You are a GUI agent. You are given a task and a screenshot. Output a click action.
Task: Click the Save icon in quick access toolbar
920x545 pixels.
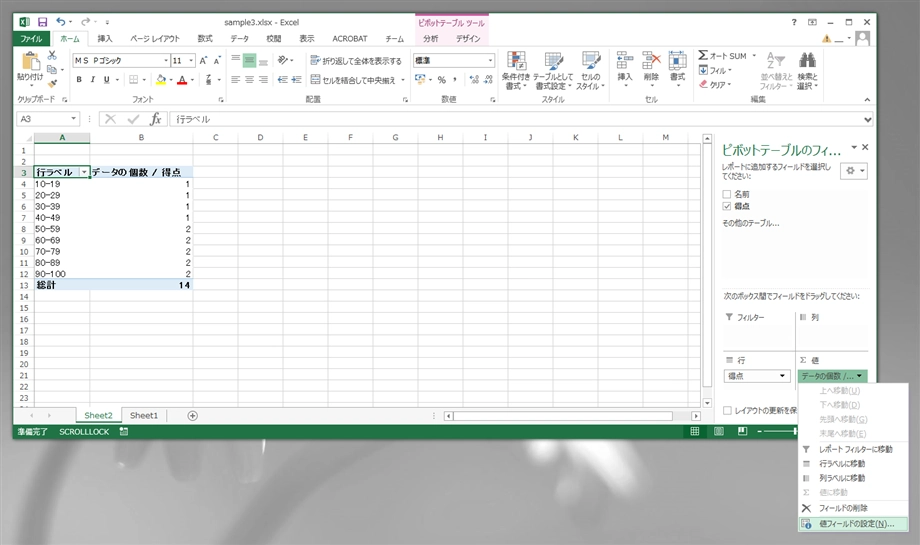[42, 22]
